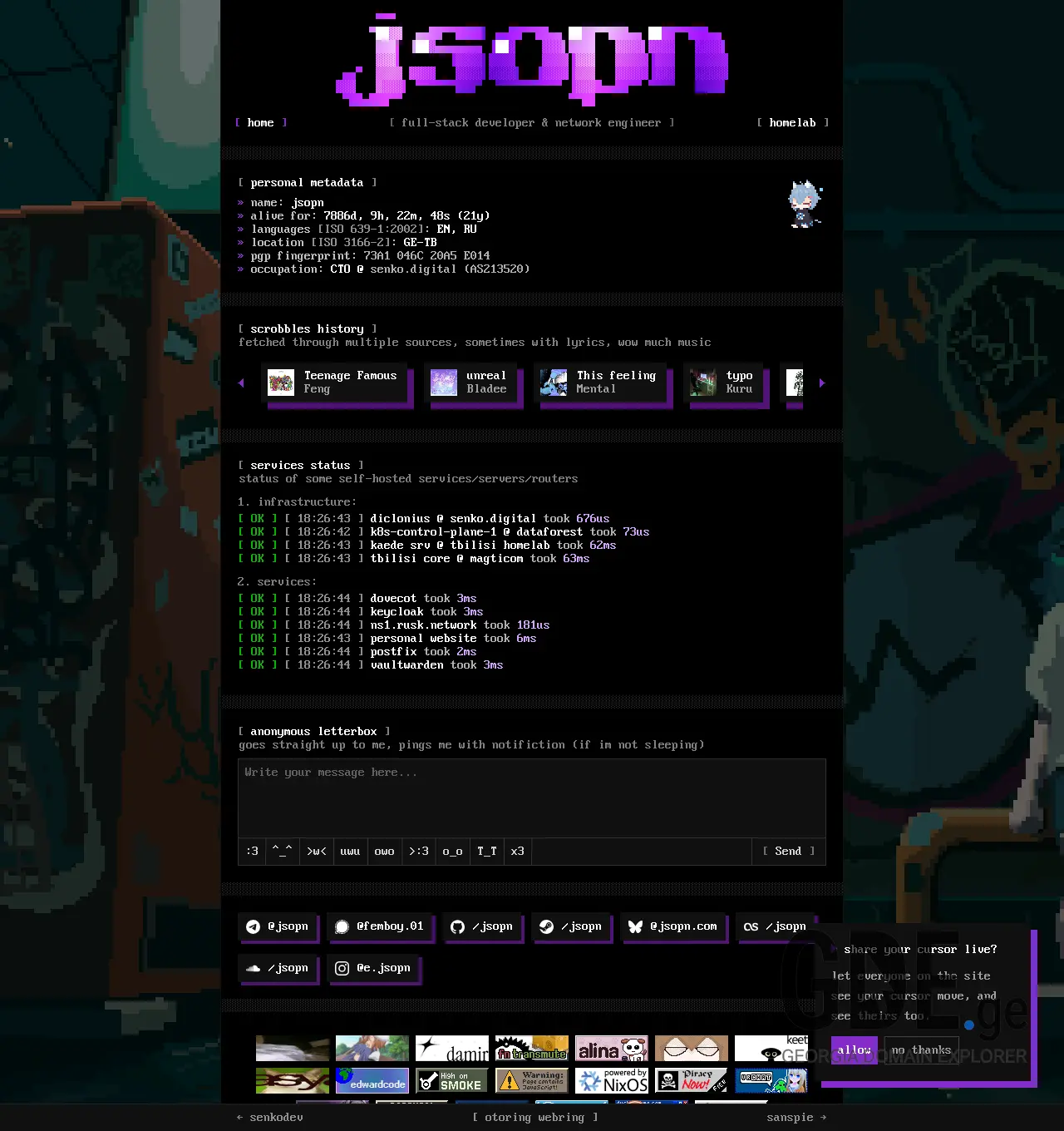The width and height of the screenshot is (1064, 1131).
Task: Open the homelab navigation link
Action: [793, 122]
